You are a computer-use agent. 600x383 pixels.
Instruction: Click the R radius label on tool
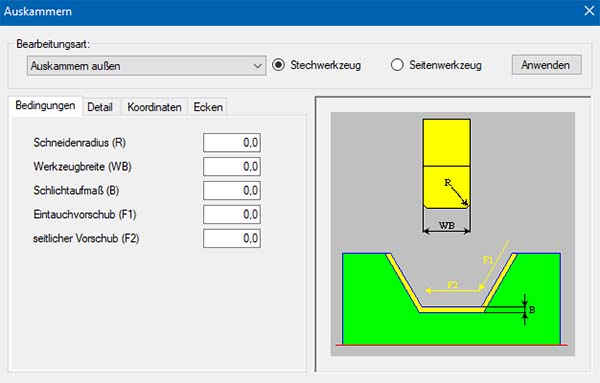(x=448, y=183)
